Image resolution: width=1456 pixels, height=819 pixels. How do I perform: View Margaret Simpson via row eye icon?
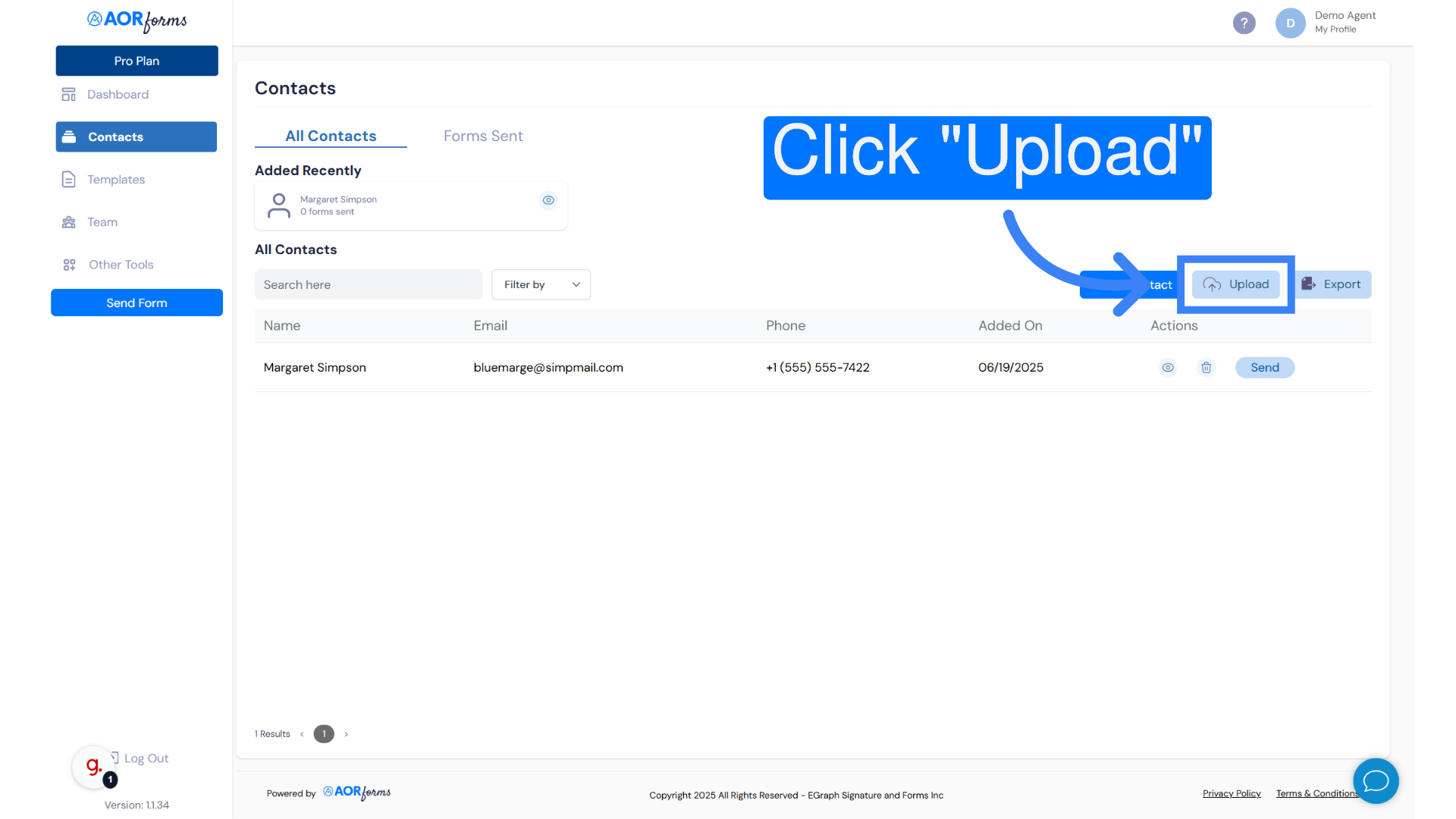coord(1168,368)
